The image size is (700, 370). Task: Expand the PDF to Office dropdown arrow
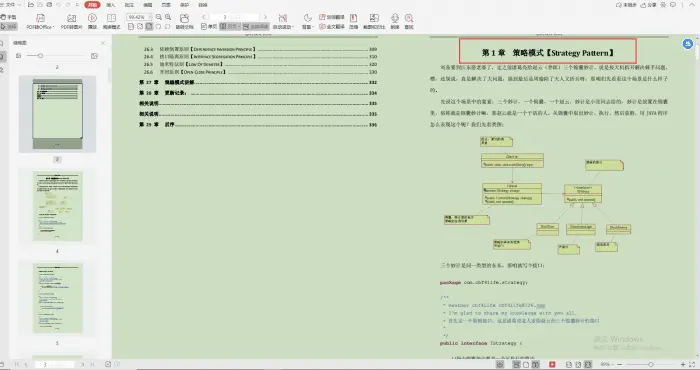[53, 27]
